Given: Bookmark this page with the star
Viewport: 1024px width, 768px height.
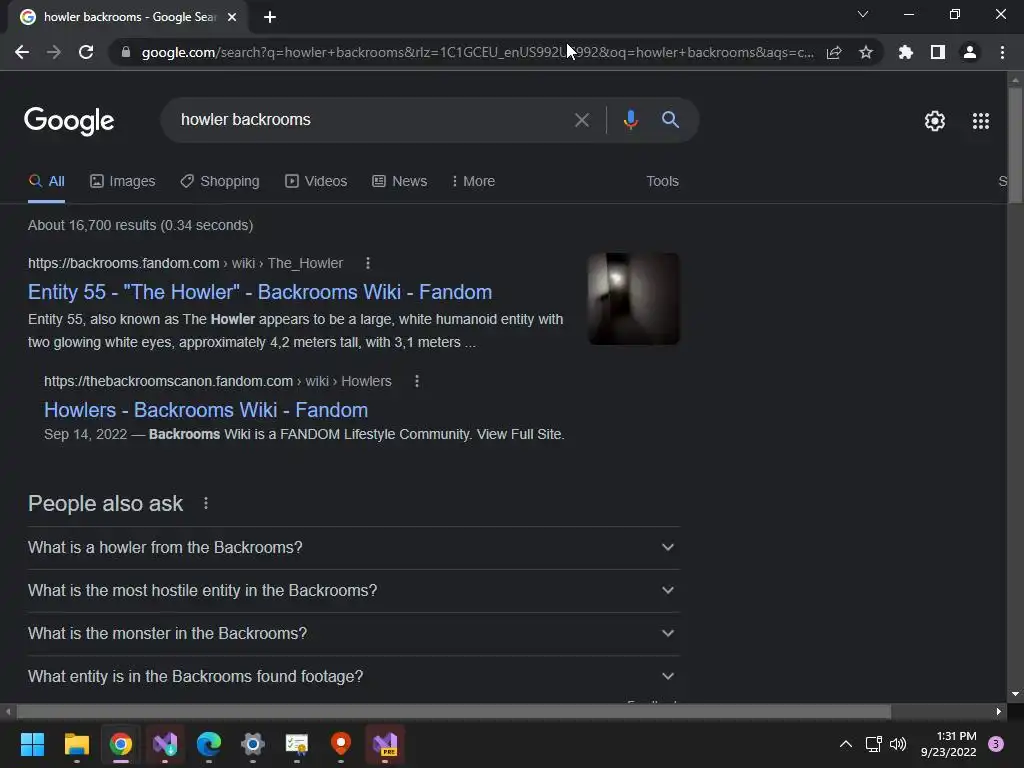Looking at the screenshot, I should point(866,52).
